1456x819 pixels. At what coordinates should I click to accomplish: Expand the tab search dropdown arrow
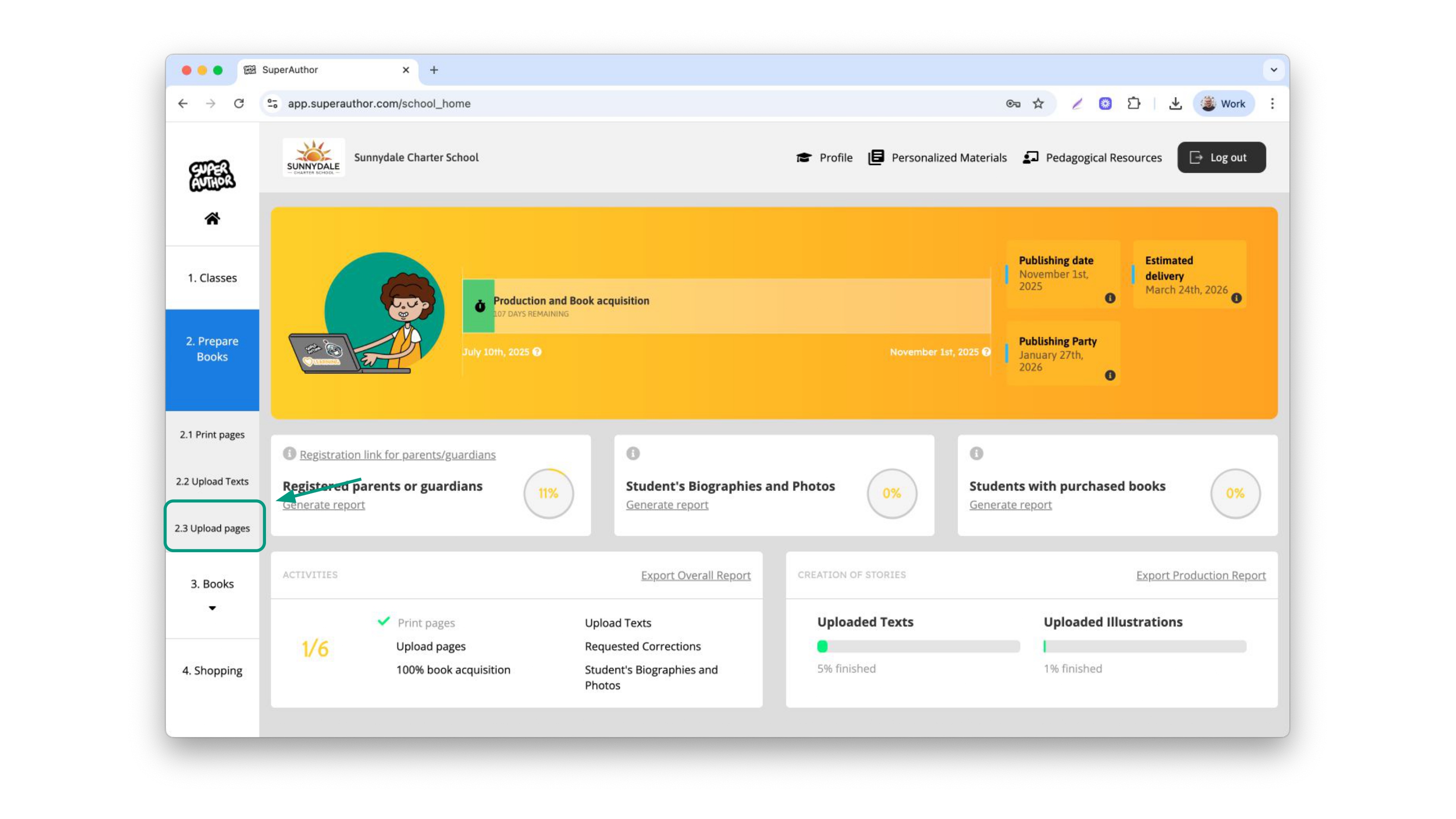1274,69
